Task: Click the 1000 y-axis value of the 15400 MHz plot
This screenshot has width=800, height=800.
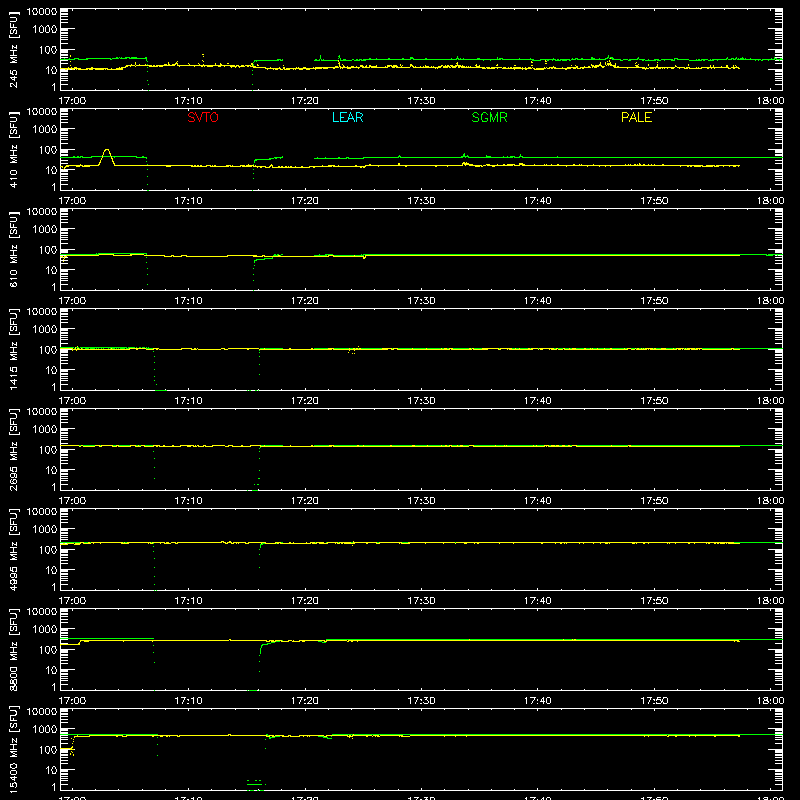Action: pos(45,729)
